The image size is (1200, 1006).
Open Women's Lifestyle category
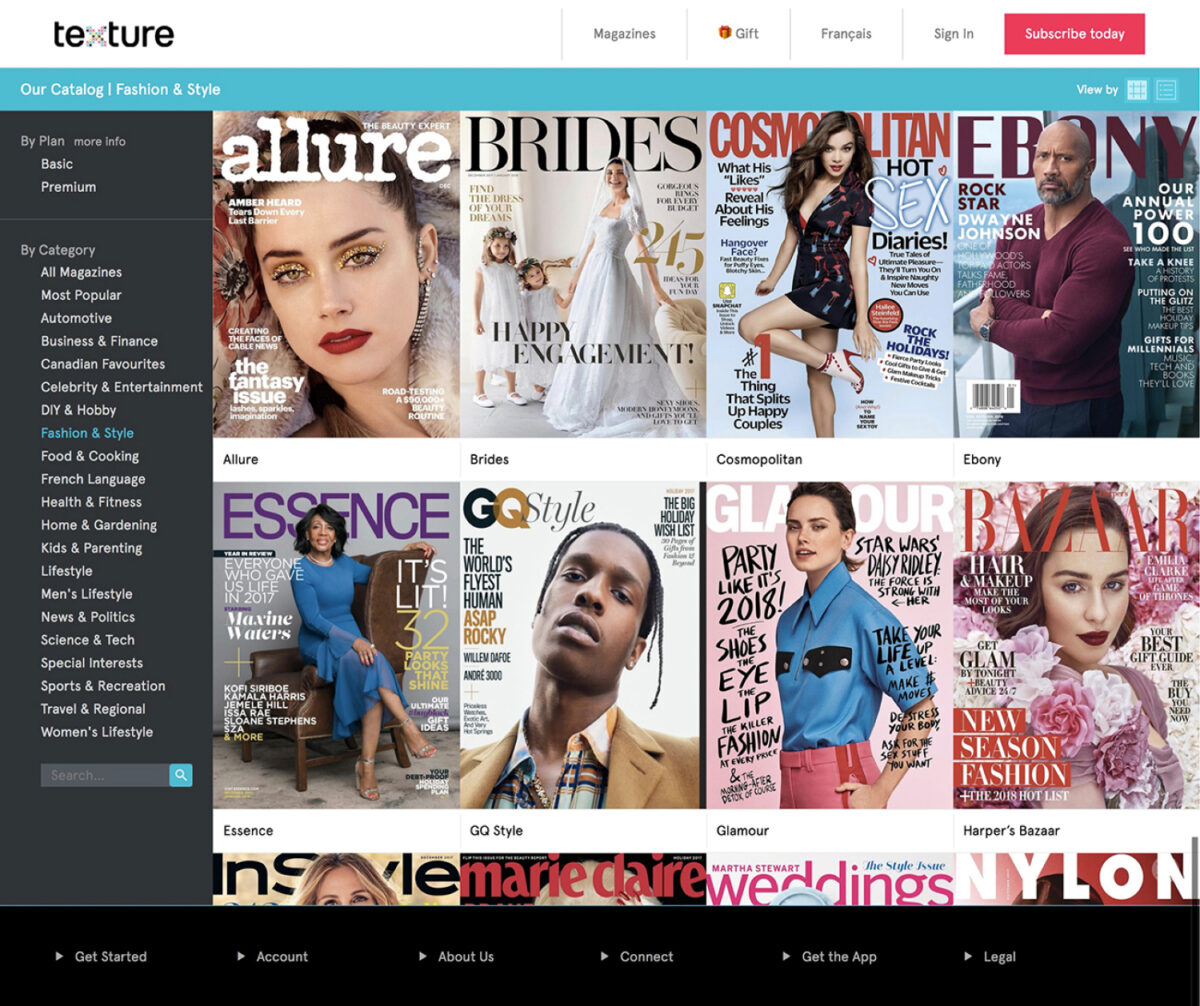97,732
